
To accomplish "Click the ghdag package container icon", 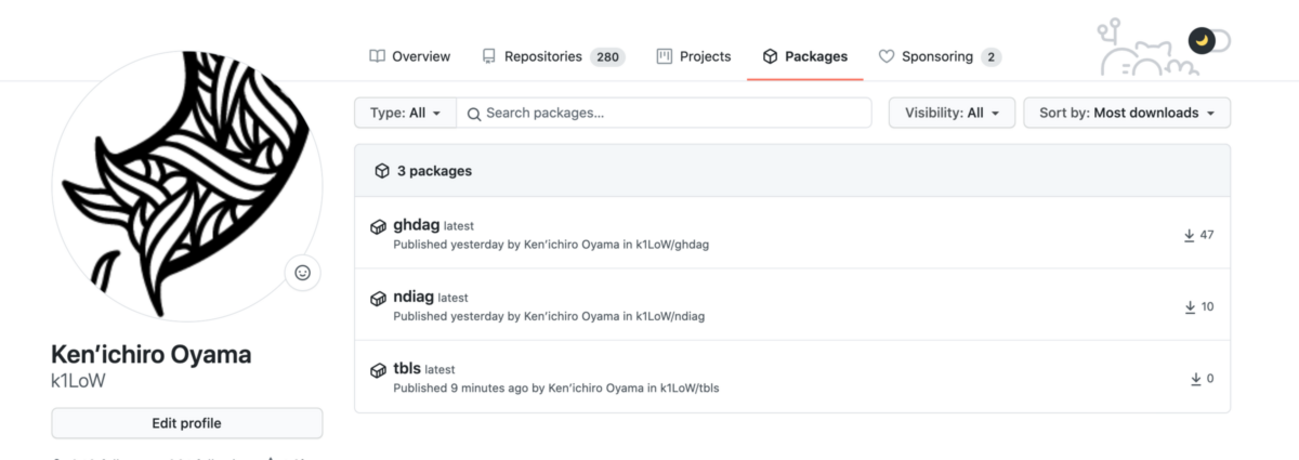I will pyautogui.click(x=379, y=227).
